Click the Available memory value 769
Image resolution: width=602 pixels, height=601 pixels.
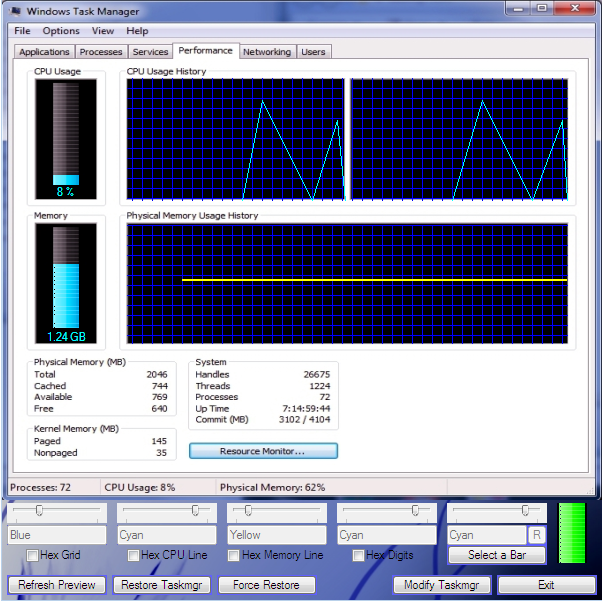coord(160,397)
